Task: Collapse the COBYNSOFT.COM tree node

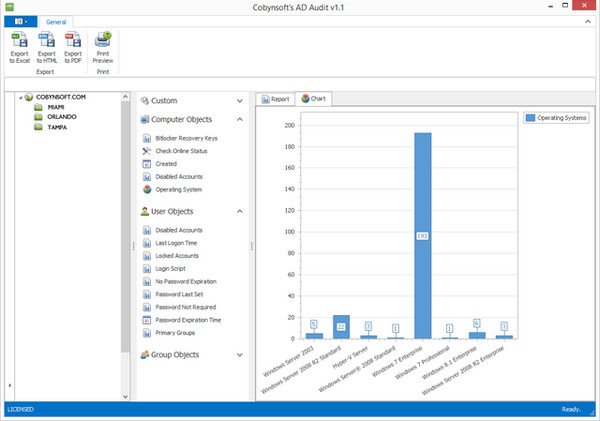Action: click(x=20, y=98)
